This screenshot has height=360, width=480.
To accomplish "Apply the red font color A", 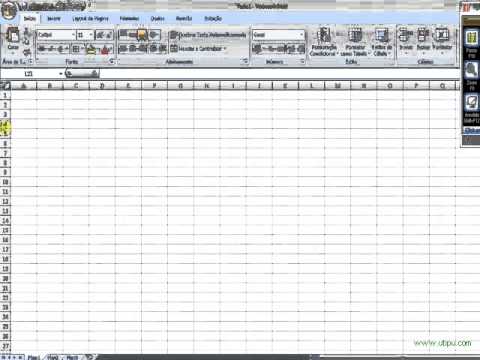I will point(106,49).
